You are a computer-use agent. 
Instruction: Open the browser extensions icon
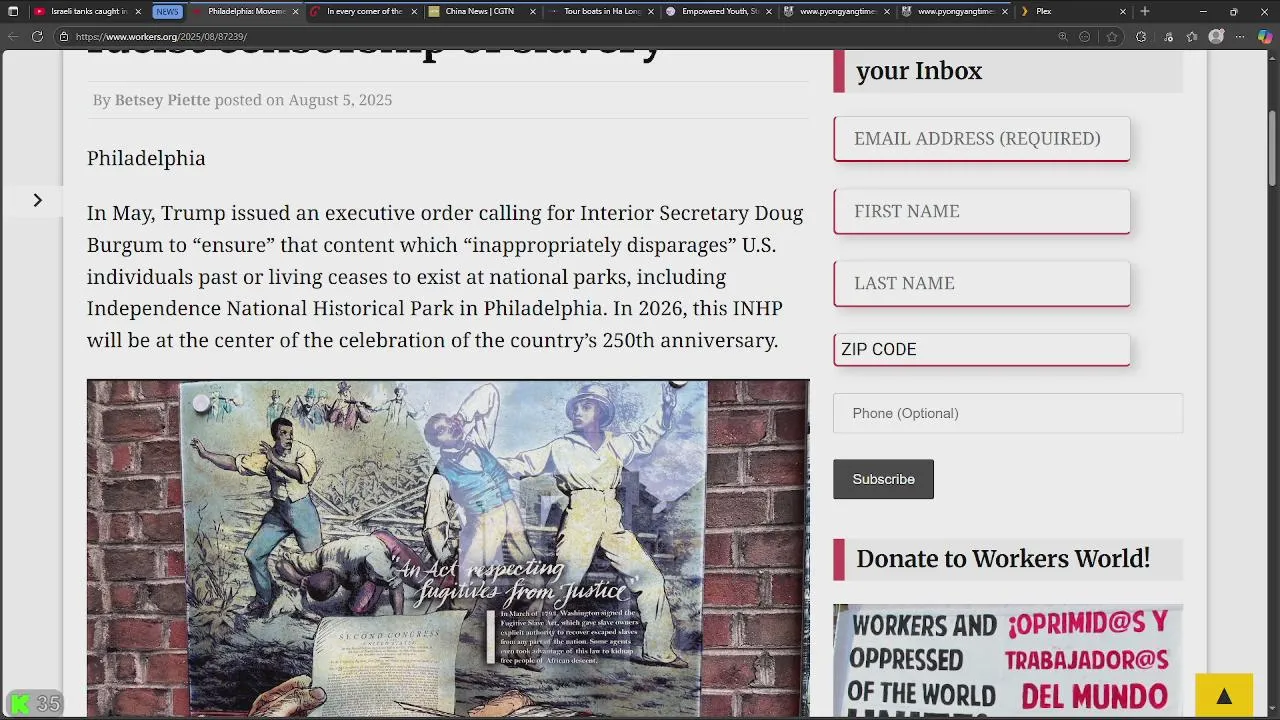point(1141,37)
